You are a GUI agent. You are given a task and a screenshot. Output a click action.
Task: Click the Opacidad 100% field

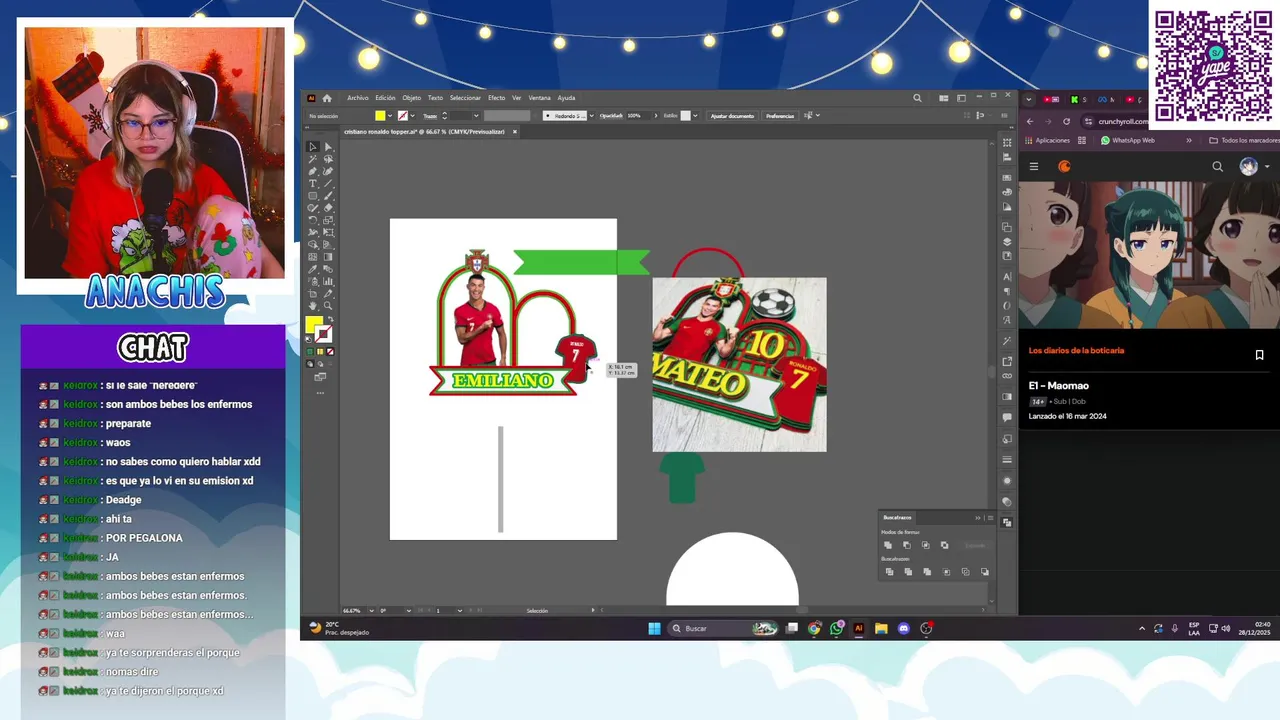click(640, 115)
